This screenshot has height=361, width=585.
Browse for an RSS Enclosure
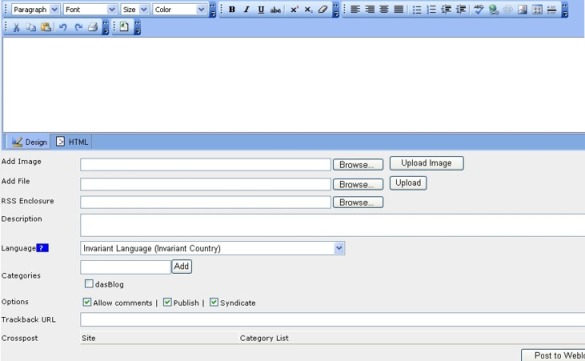358,203
